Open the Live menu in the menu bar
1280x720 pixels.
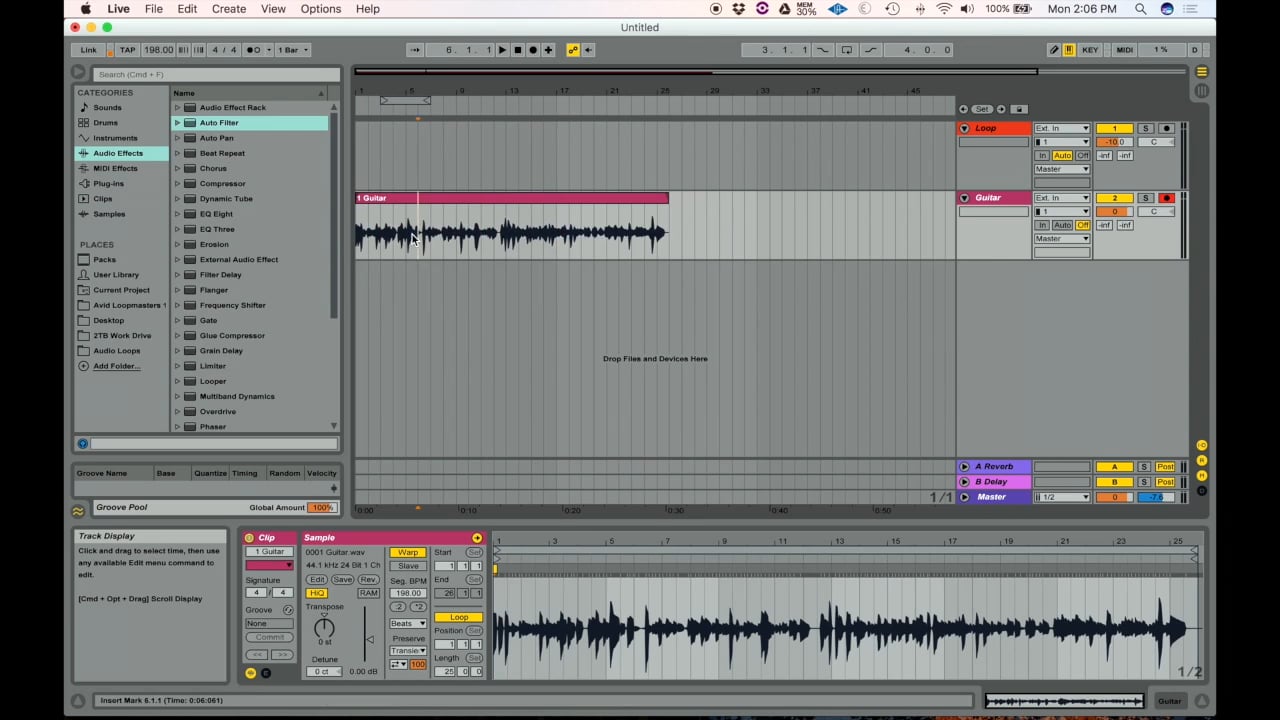coord(118,9)
